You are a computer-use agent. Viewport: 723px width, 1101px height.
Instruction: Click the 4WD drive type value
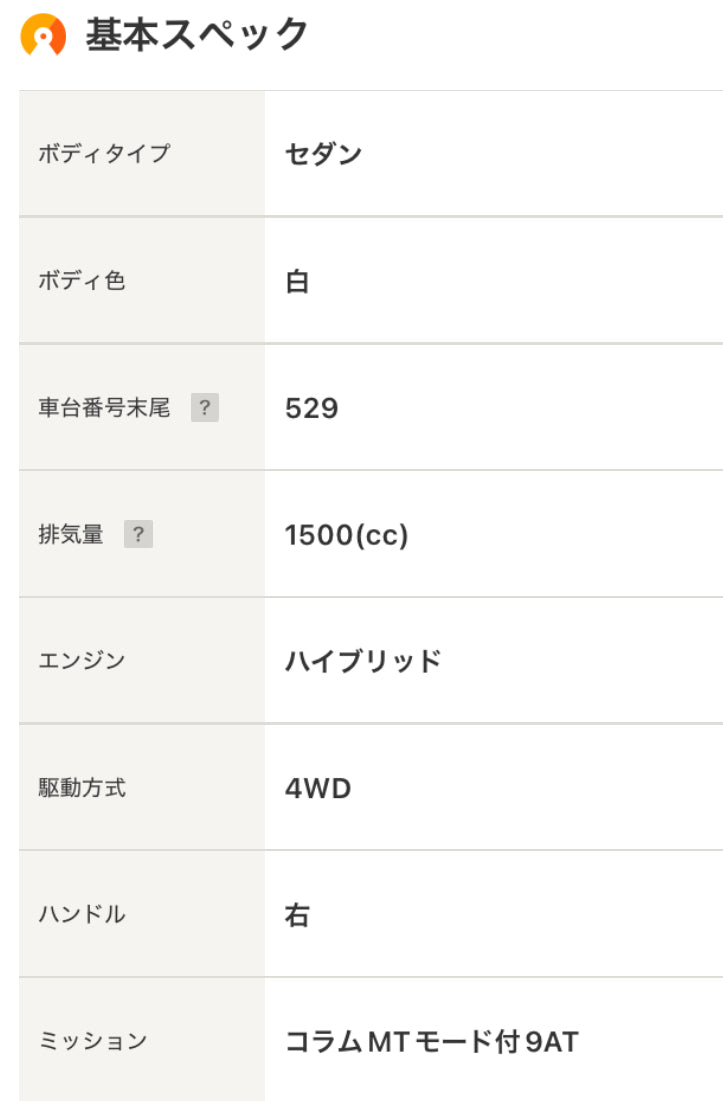(x=318, y=789)
